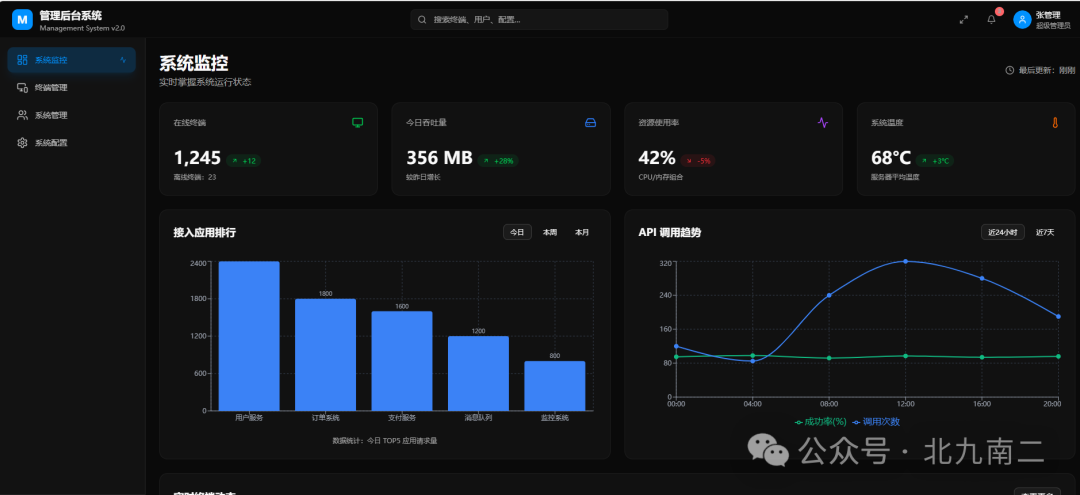The height and width of the screenshot is (495, 1080).
Task: Click the +3°C badge on 系统温度
Action: pos(935,160)
